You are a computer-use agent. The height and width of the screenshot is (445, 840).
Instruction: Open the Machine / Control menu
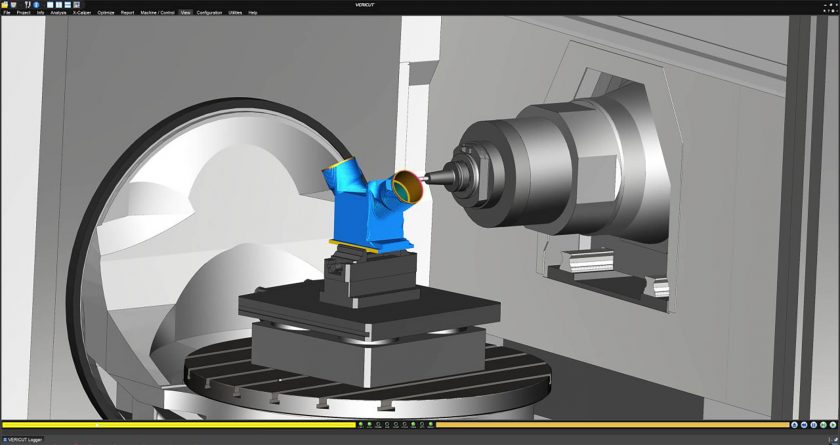point(156,13)
